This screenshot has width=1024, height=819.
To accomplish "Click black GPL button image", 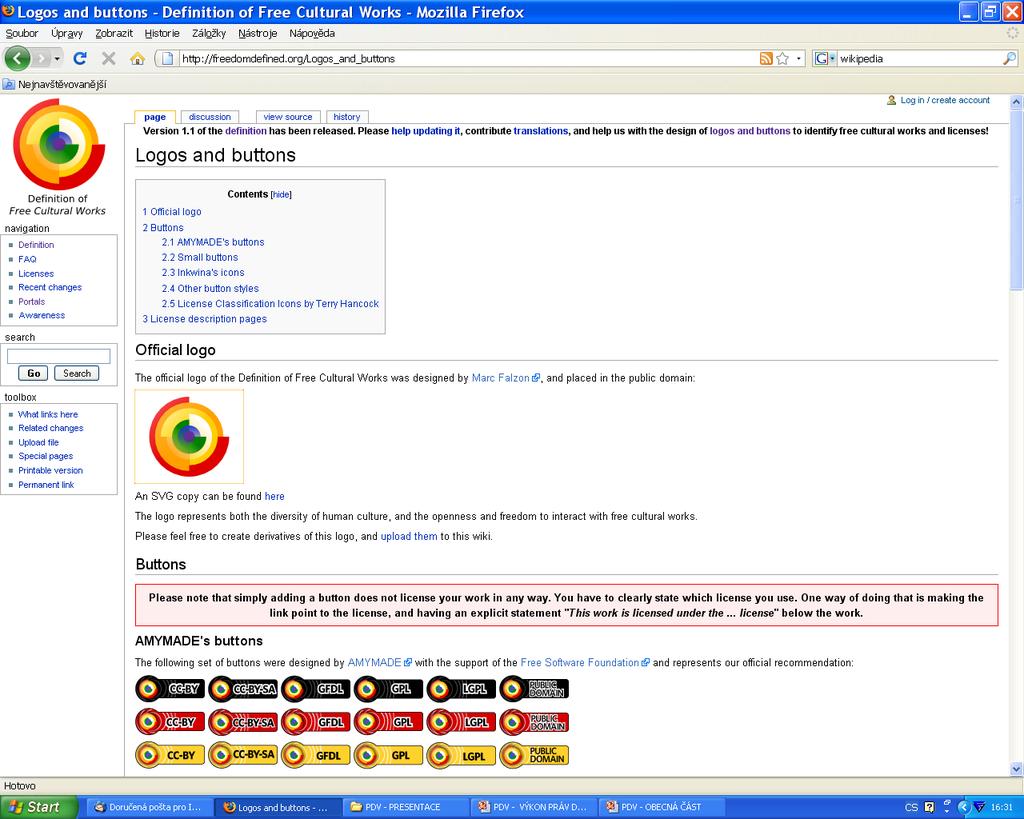I will [389, 688].
